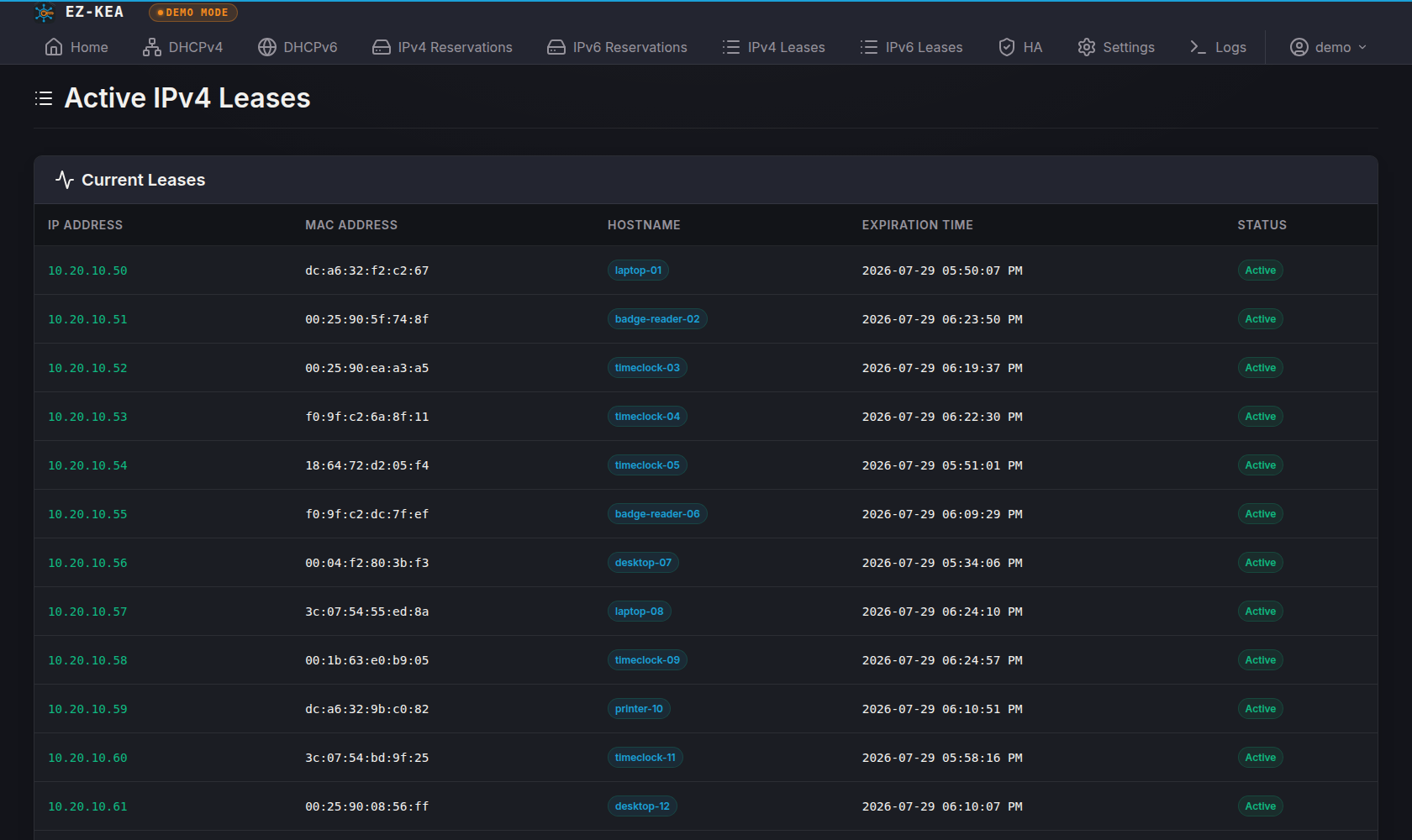
Task: Click IP address 10.20.10.53
Action: coord(87,417)
